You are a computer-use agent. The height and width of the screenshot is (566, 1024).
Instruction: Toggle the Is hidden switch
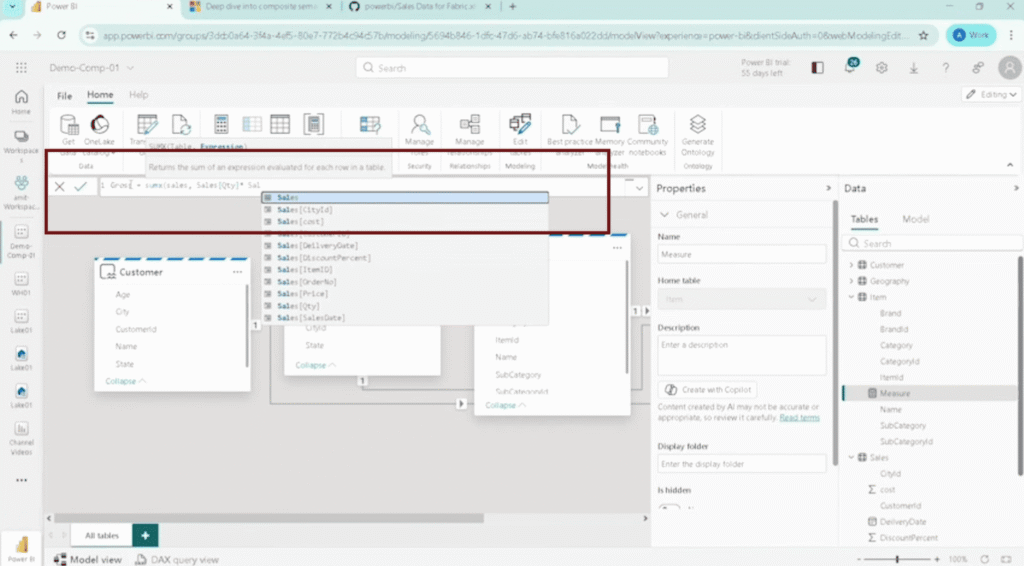[x=669, y=507]
